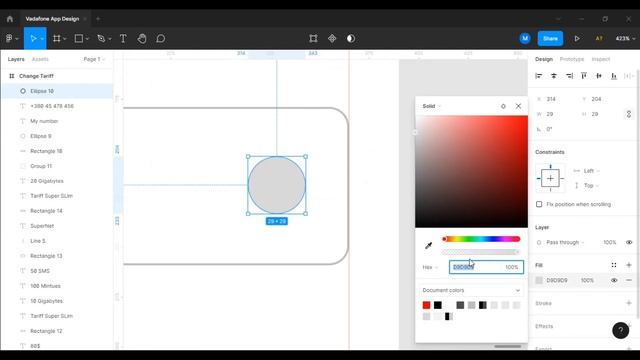Click the Create component icon

[332, 38]
